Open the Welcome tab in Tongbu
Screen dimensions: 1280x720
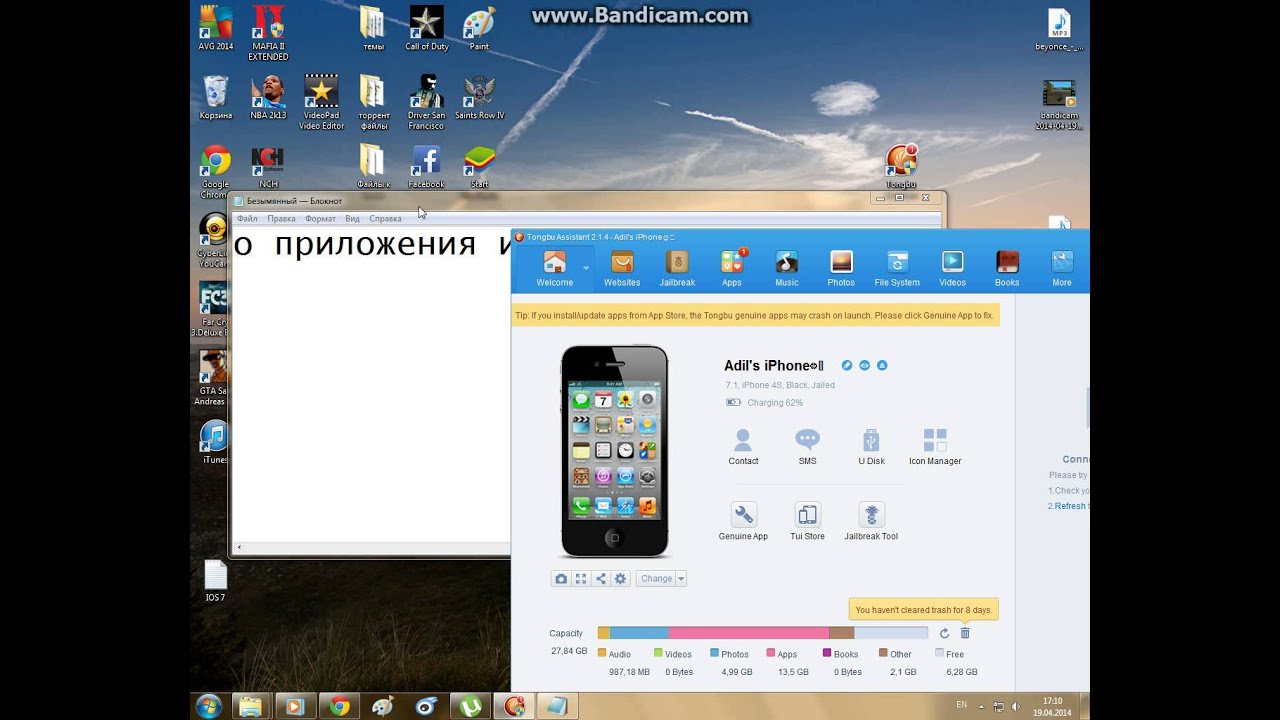pos(554,268)
